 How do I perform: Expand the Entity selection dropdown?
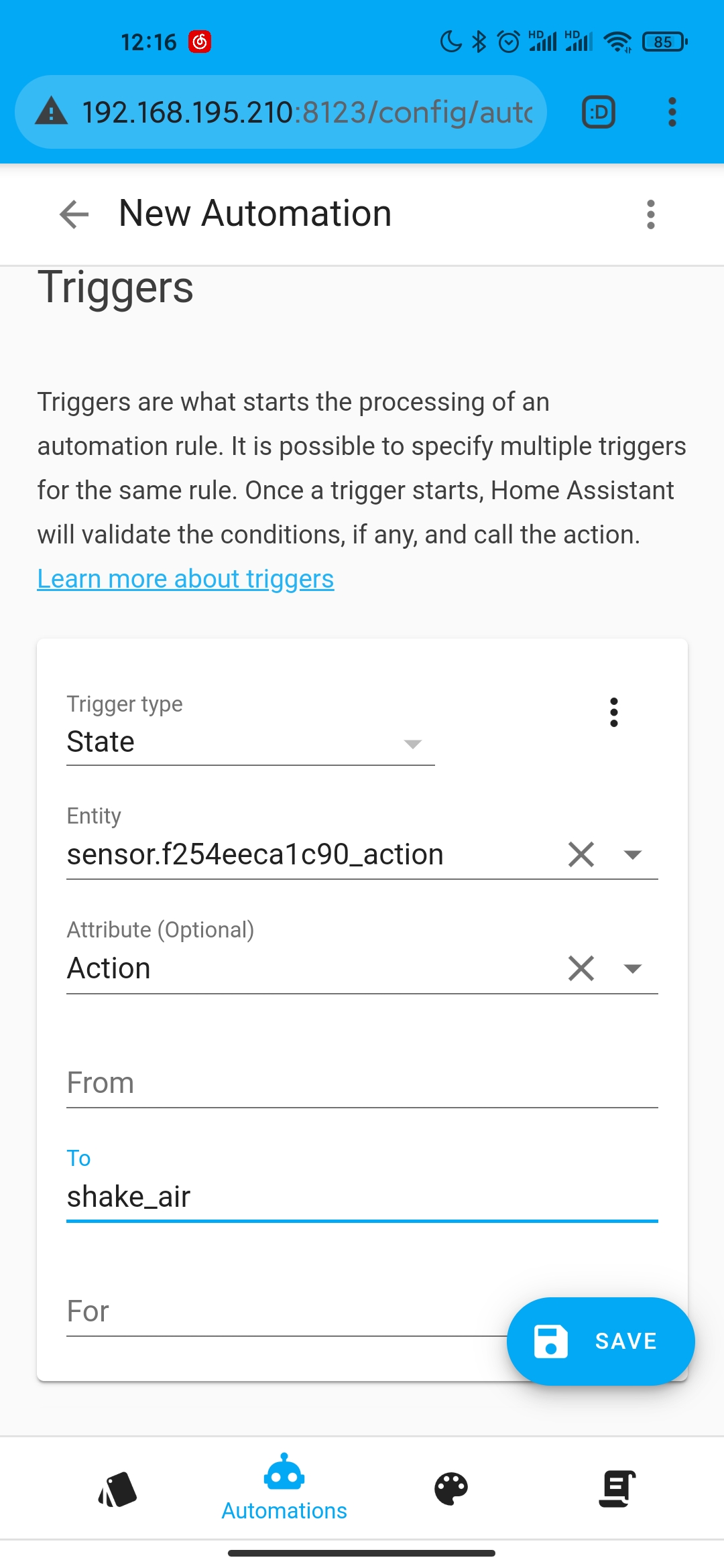pos(632,854)
